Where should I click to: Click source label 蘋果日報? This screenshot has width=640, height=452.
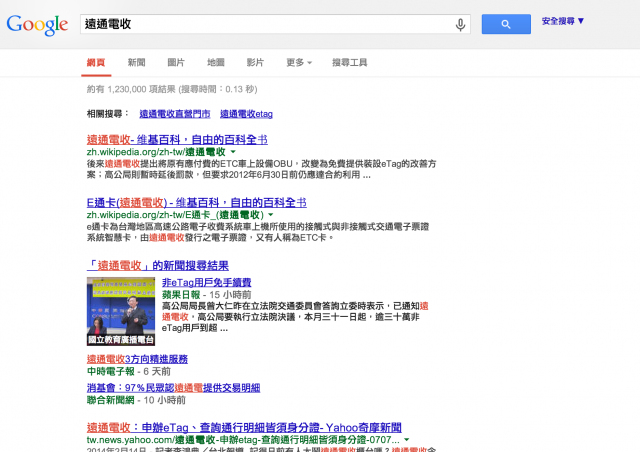coord(181,295)
